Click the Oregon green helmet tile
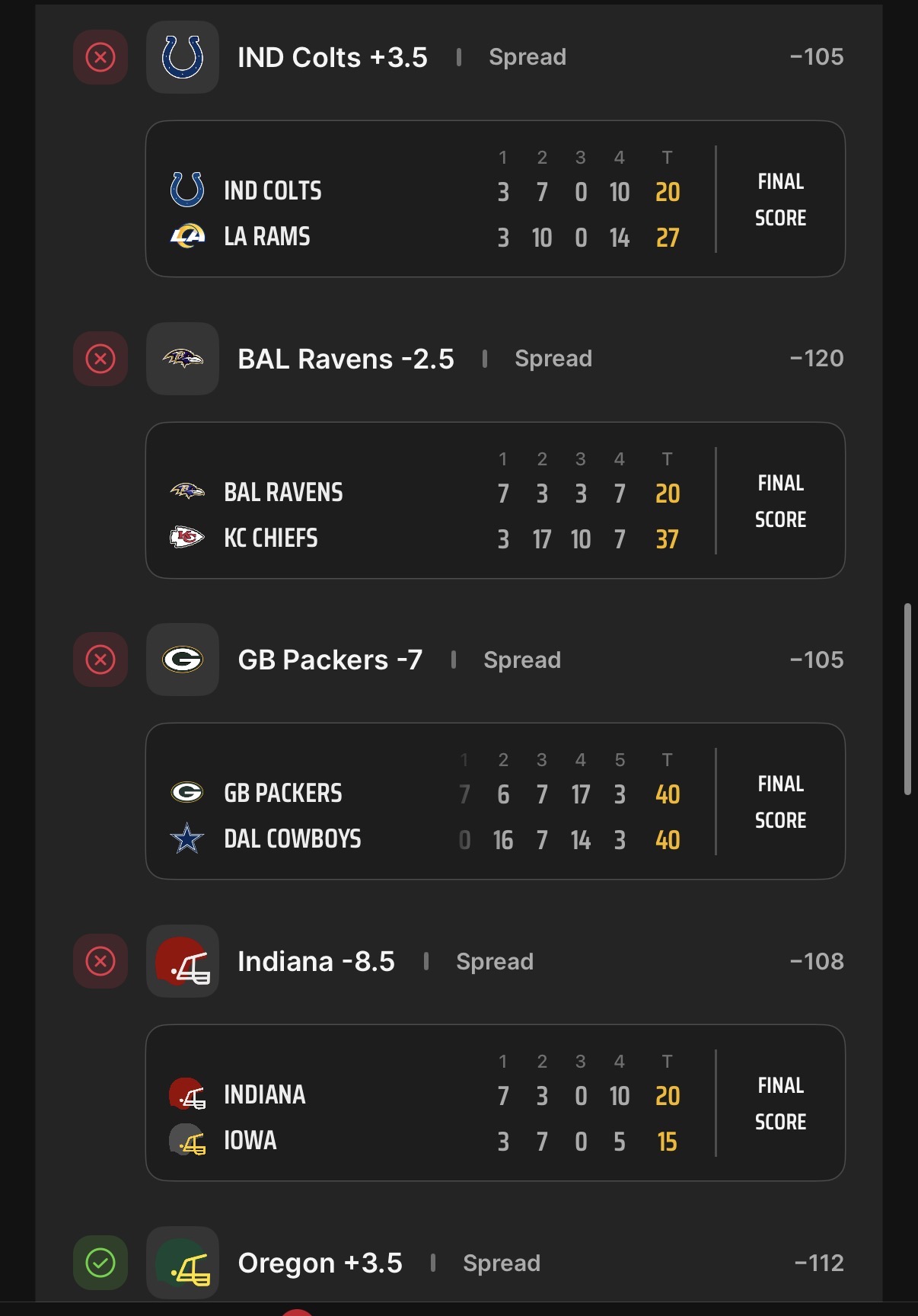Screen dimensions: 918x1316 (x=183, y=1263)
